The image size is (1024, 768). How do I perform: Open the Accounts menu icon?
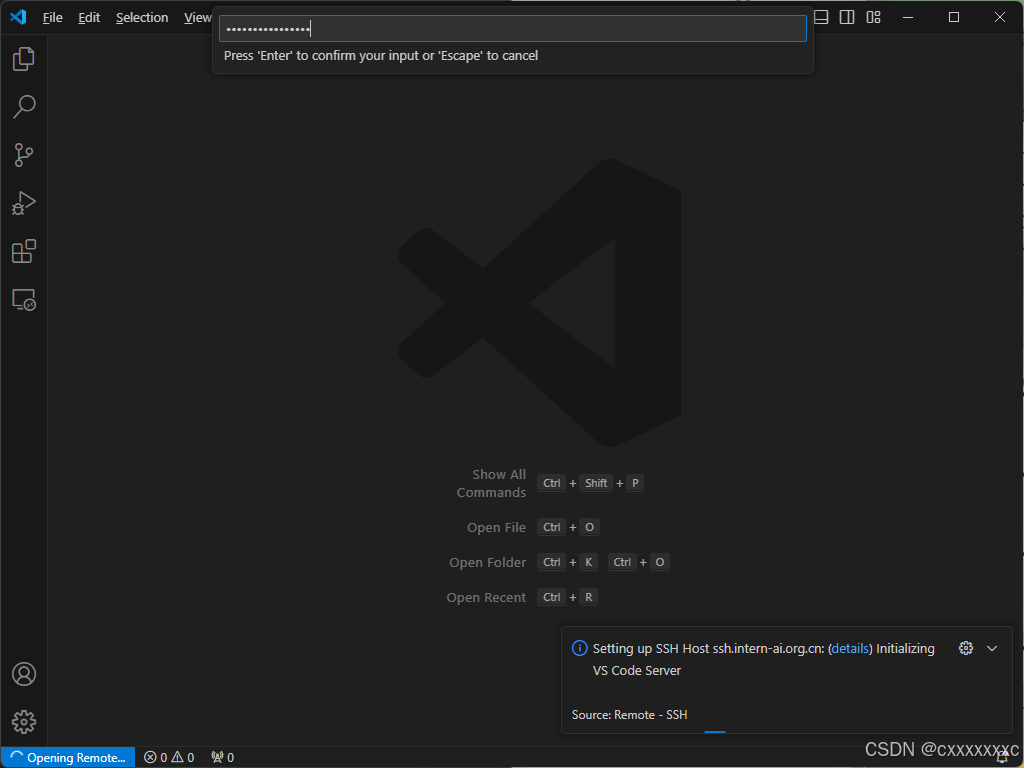pyautogui.click(x=24, y=674)
